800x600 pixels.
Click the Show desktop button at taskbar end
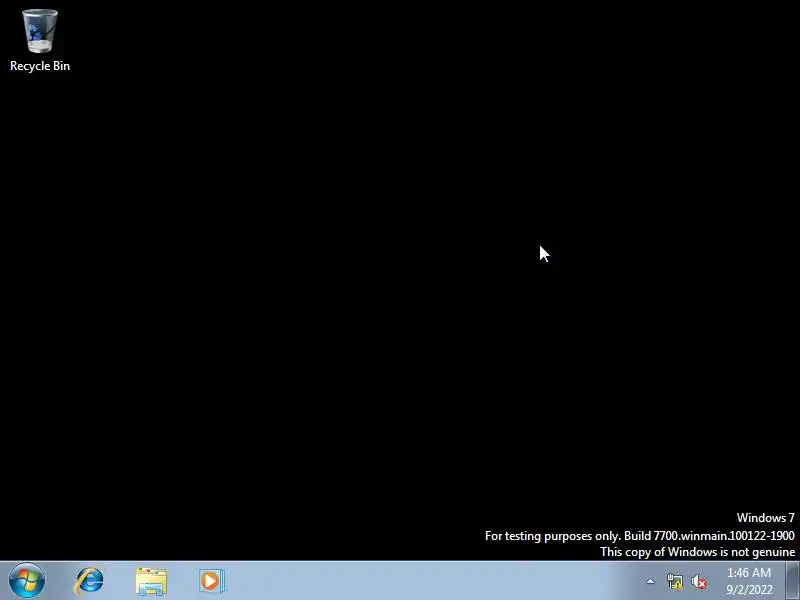point(793,581)
